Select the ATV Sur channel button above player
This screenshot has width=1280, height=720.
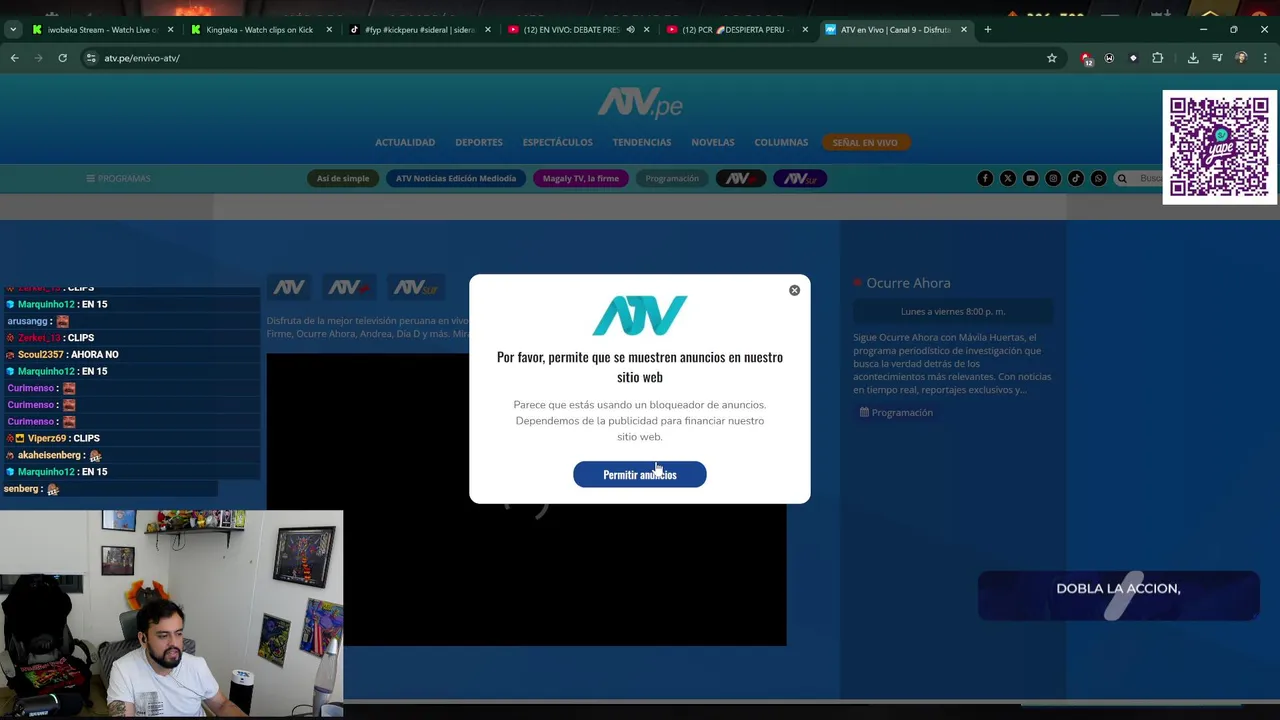pyautogui.click(x=415, y=288)
